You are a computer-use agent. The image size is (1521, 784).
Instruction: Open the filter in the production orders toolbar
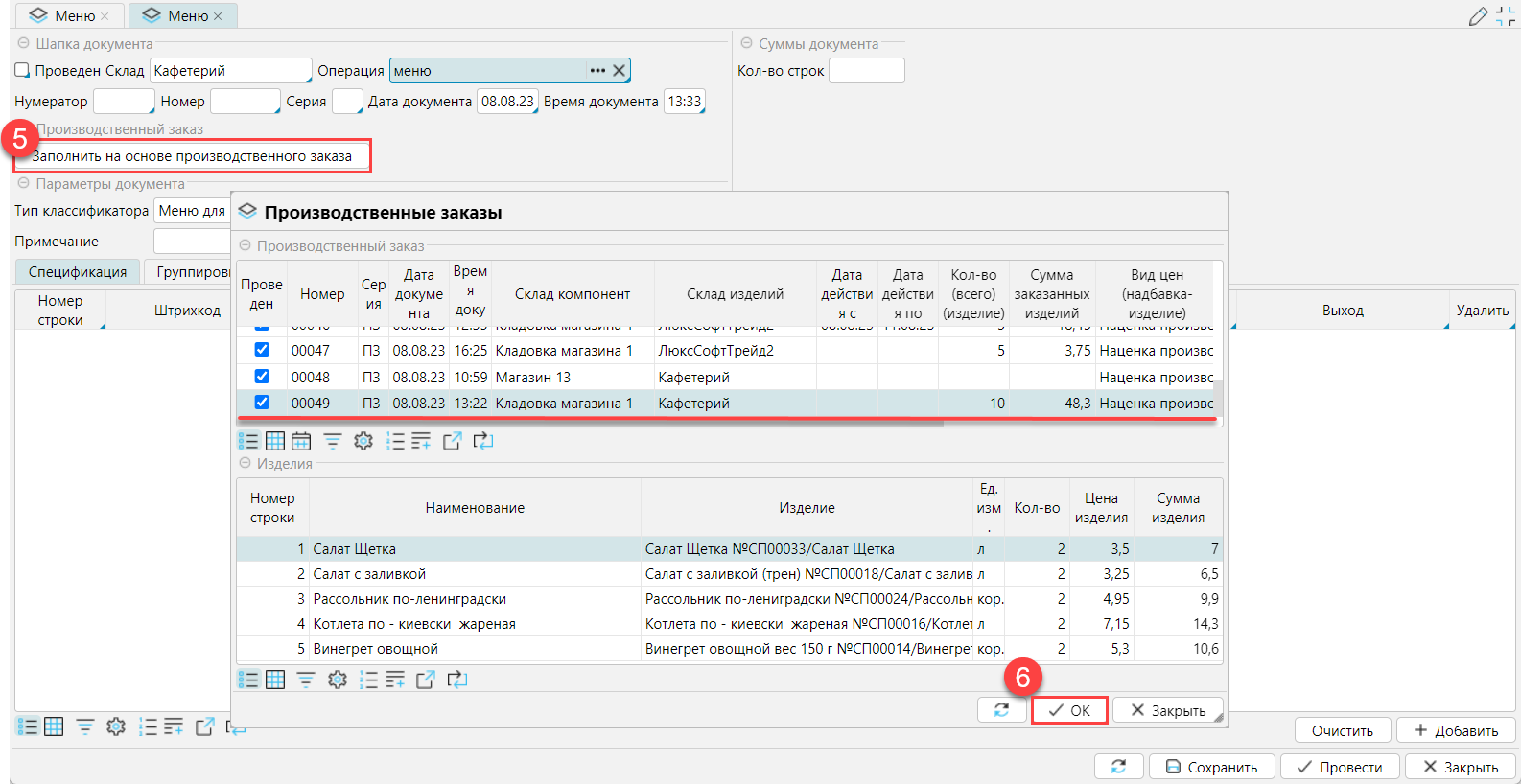click(x=332, y=441)
